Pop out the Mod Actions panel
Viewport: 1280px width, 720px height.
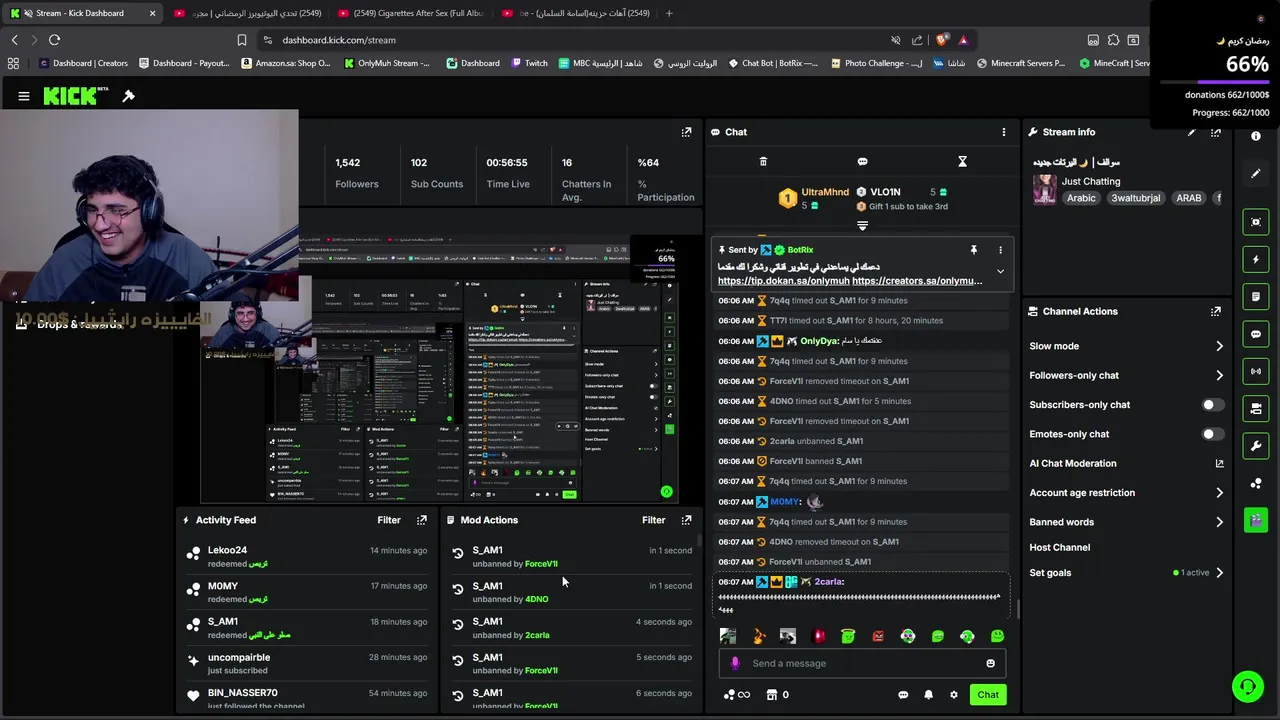pyautogui.click(x=686, y=520)
